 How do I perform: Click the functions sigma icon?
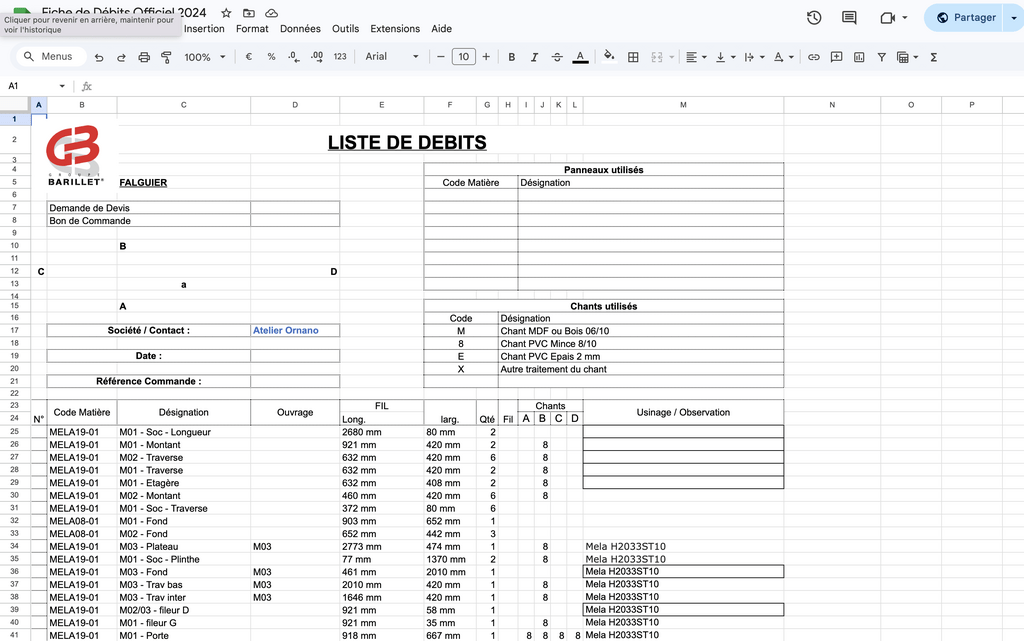tap(934, 57)
